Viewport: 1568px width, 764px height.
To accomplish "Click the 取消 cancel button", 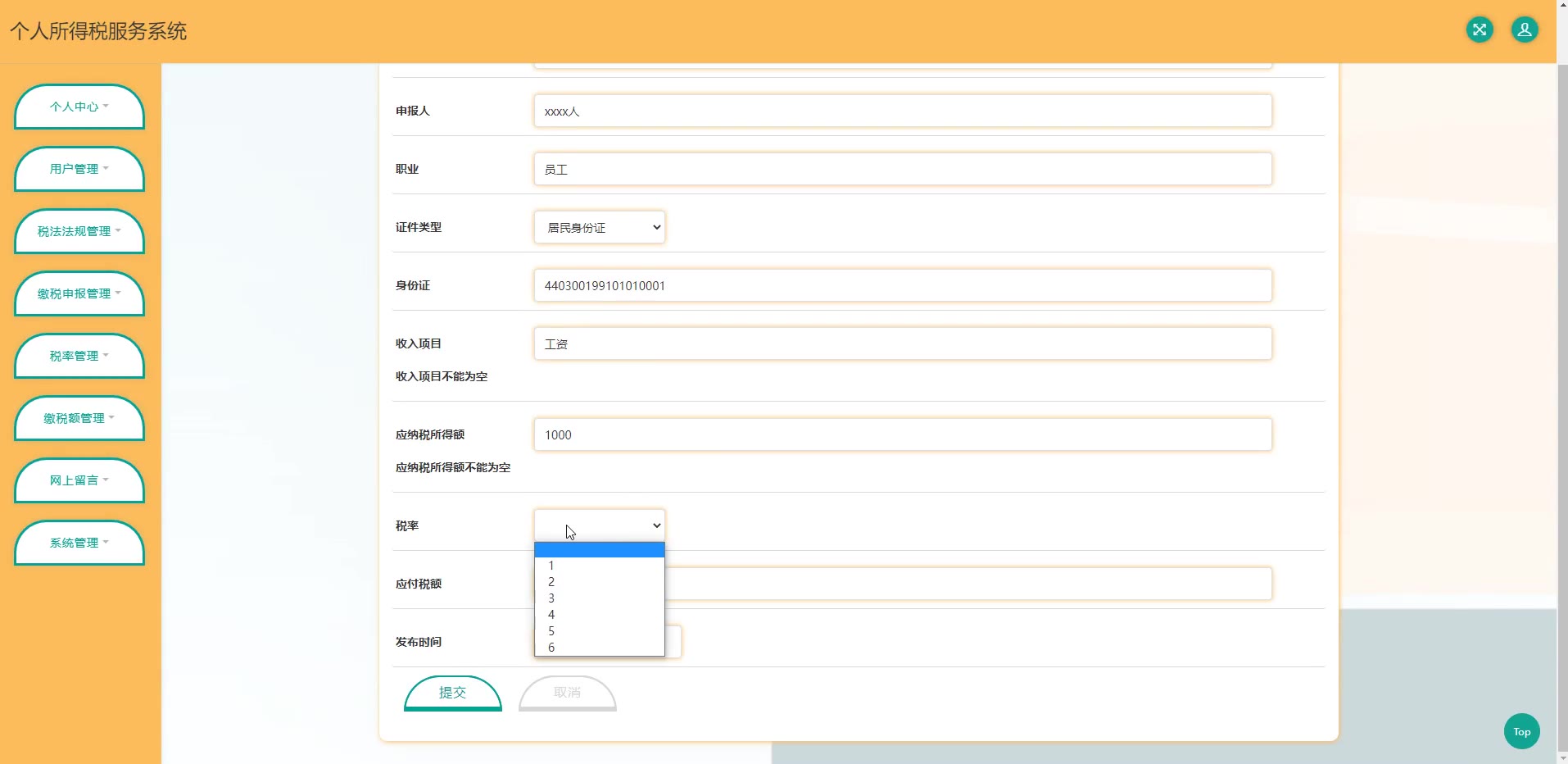I will click(567, 693).
